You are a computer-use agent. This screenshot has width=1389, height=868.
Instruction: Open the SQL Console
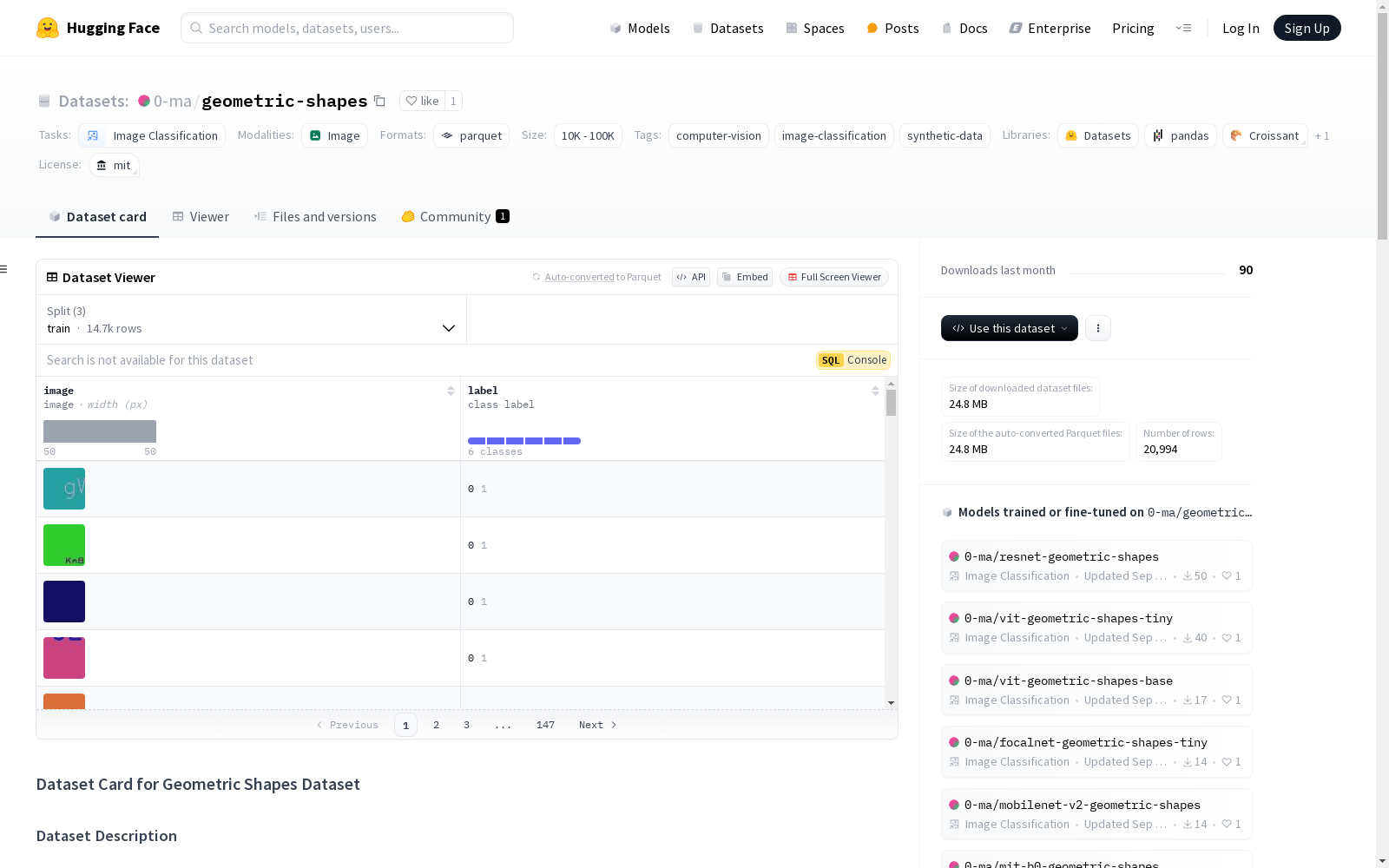[x=853, y=360]
